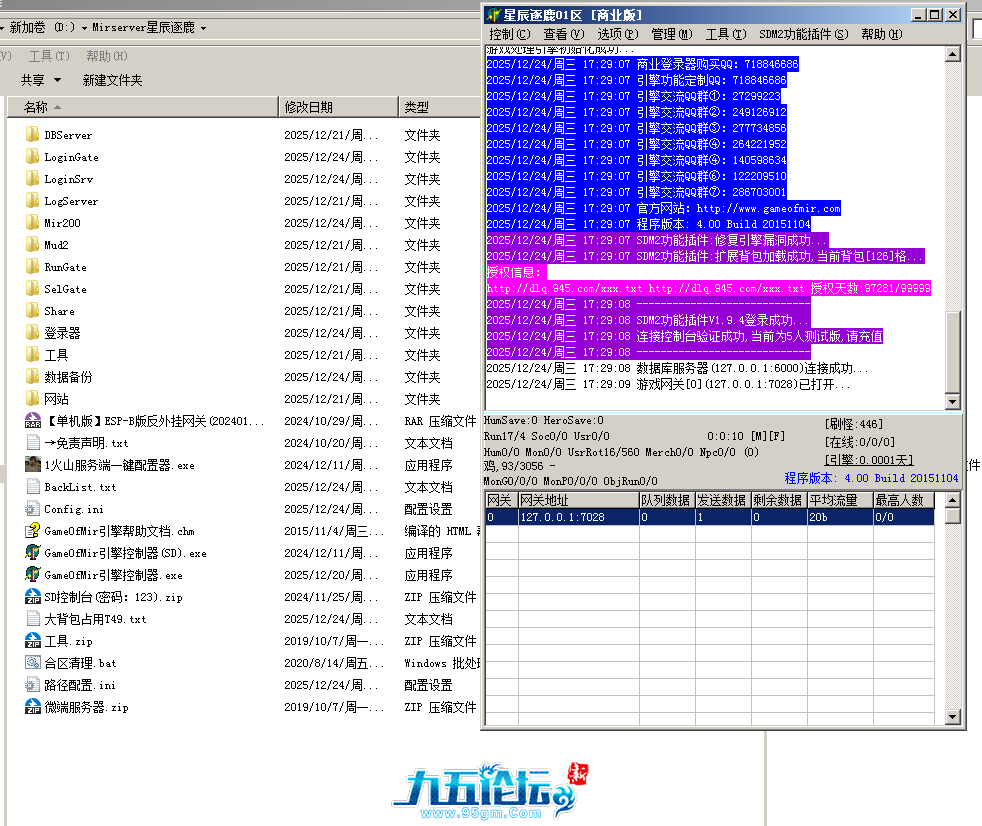Click the 合区清理.bat batch file icon
The image size is (982, 826).
pyautogui.click(x=32, y=663)
